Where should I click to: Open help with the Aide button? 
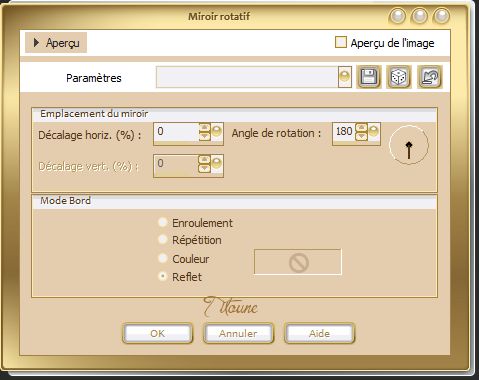point(319,333)
